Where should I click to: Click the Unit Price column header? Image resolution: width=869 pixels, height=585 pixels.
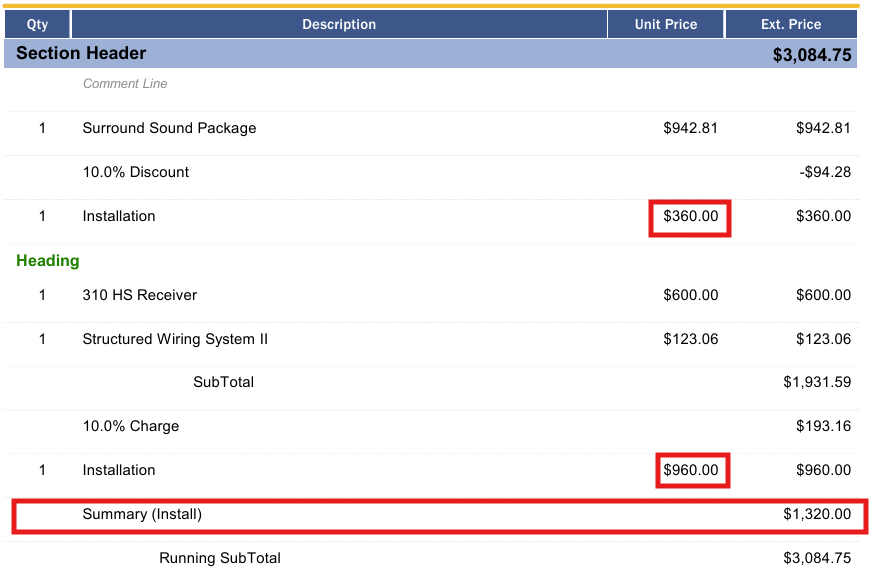tap(666, 24)
